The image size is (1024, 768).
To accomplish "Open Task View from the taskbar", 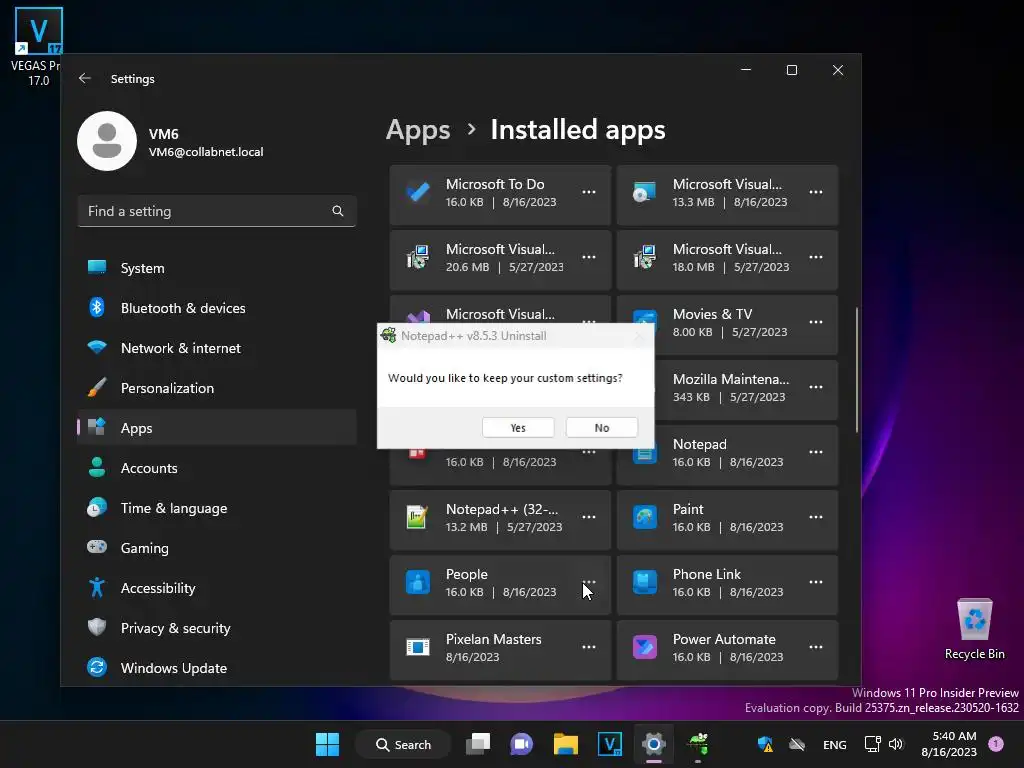I will point(478,744).
